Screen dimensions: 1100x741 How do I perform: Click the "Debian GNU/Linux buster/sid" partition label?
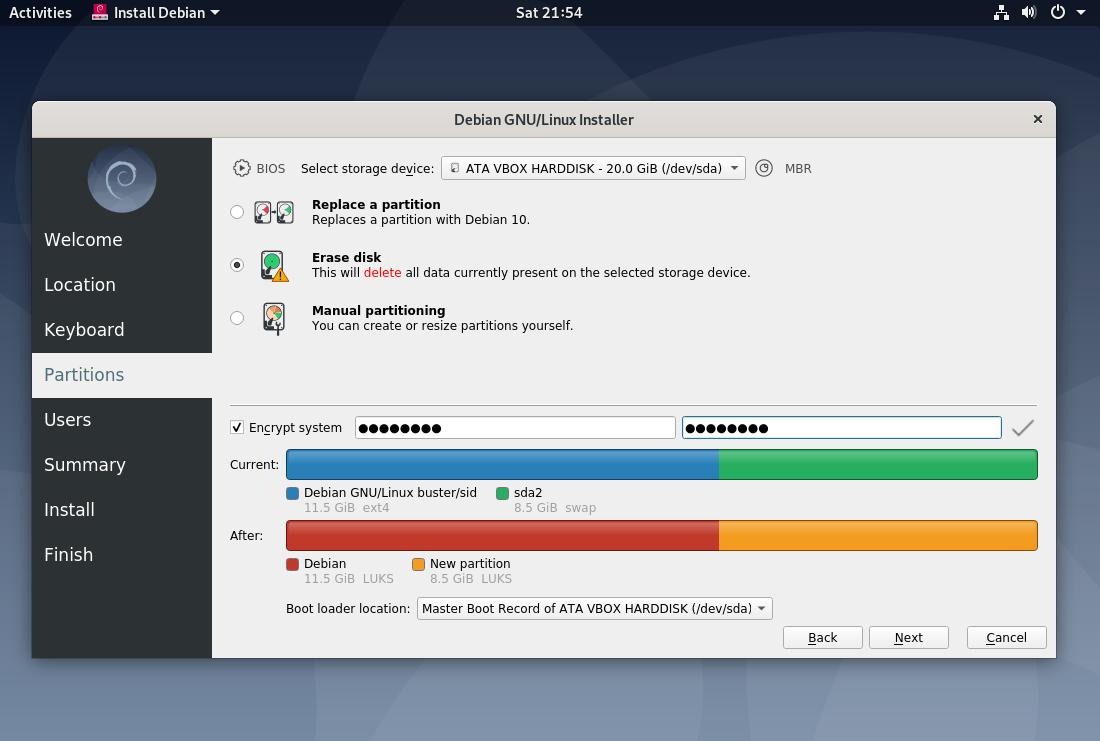click(x=390, y=493)
